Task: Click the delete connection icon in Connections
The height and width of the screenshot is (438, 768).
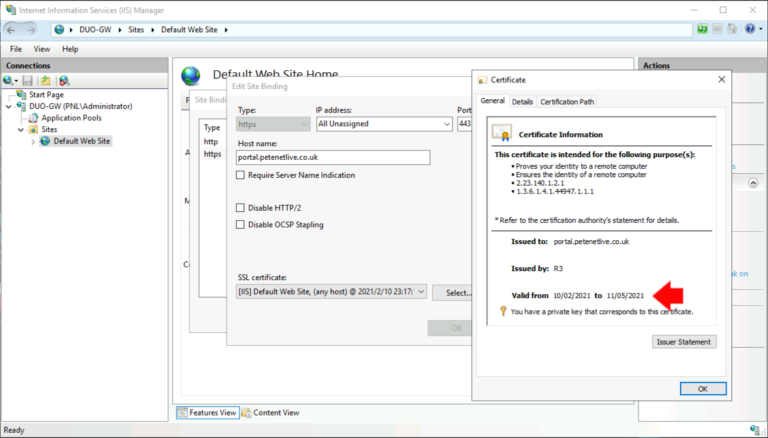Action: pos(64,80)
